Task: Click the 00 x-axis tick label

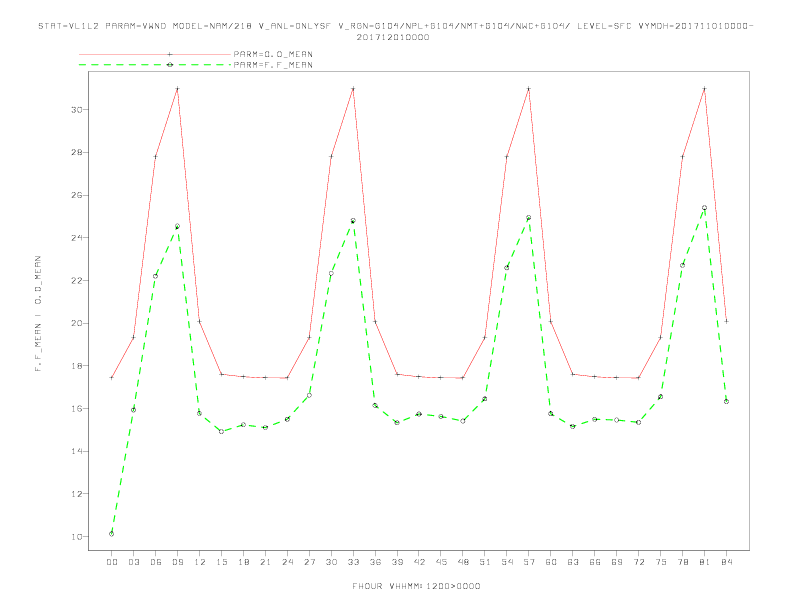Action: 112,562
